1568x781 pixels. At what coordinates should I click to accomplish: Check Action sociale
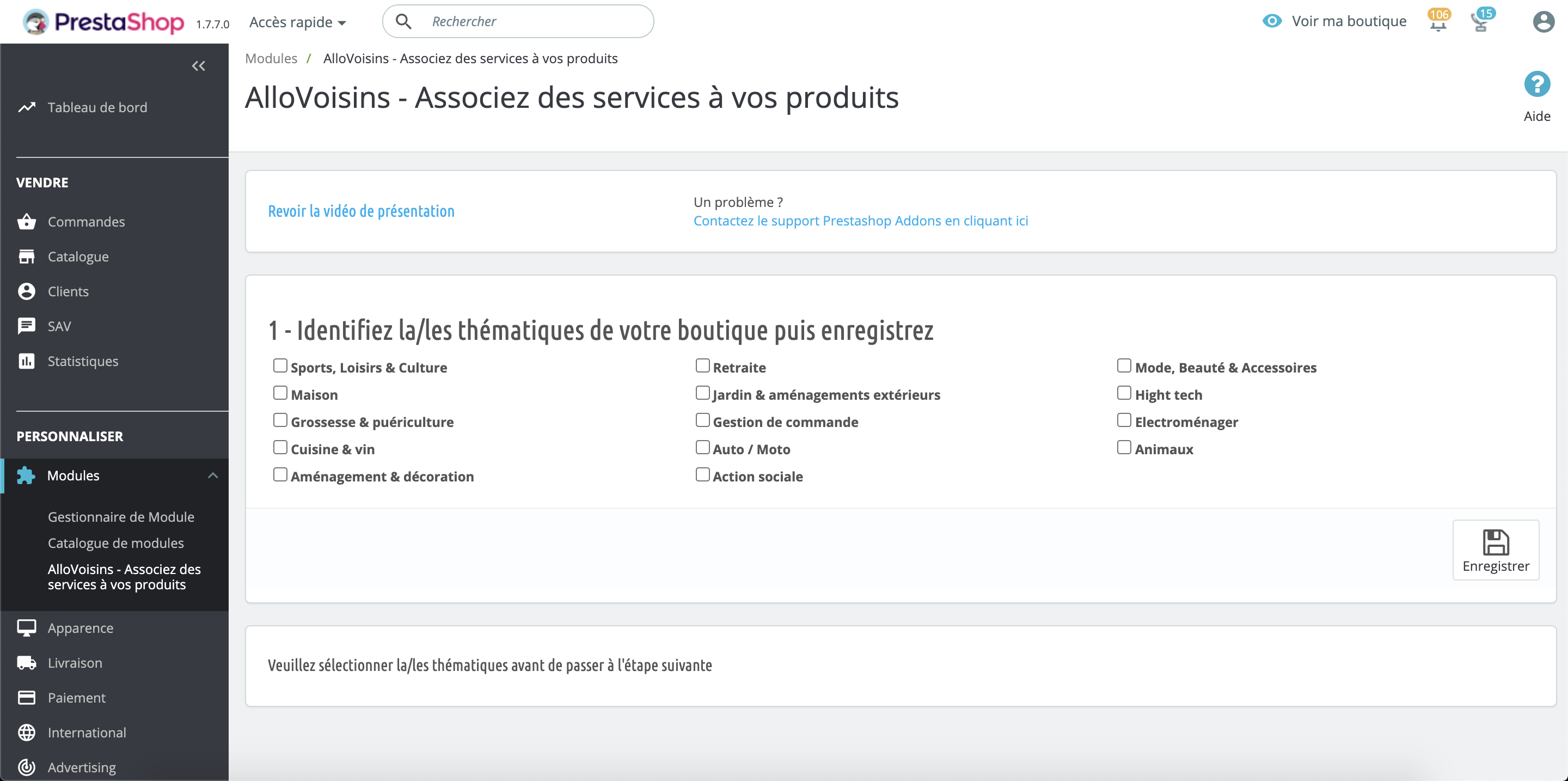coord(702,474)
